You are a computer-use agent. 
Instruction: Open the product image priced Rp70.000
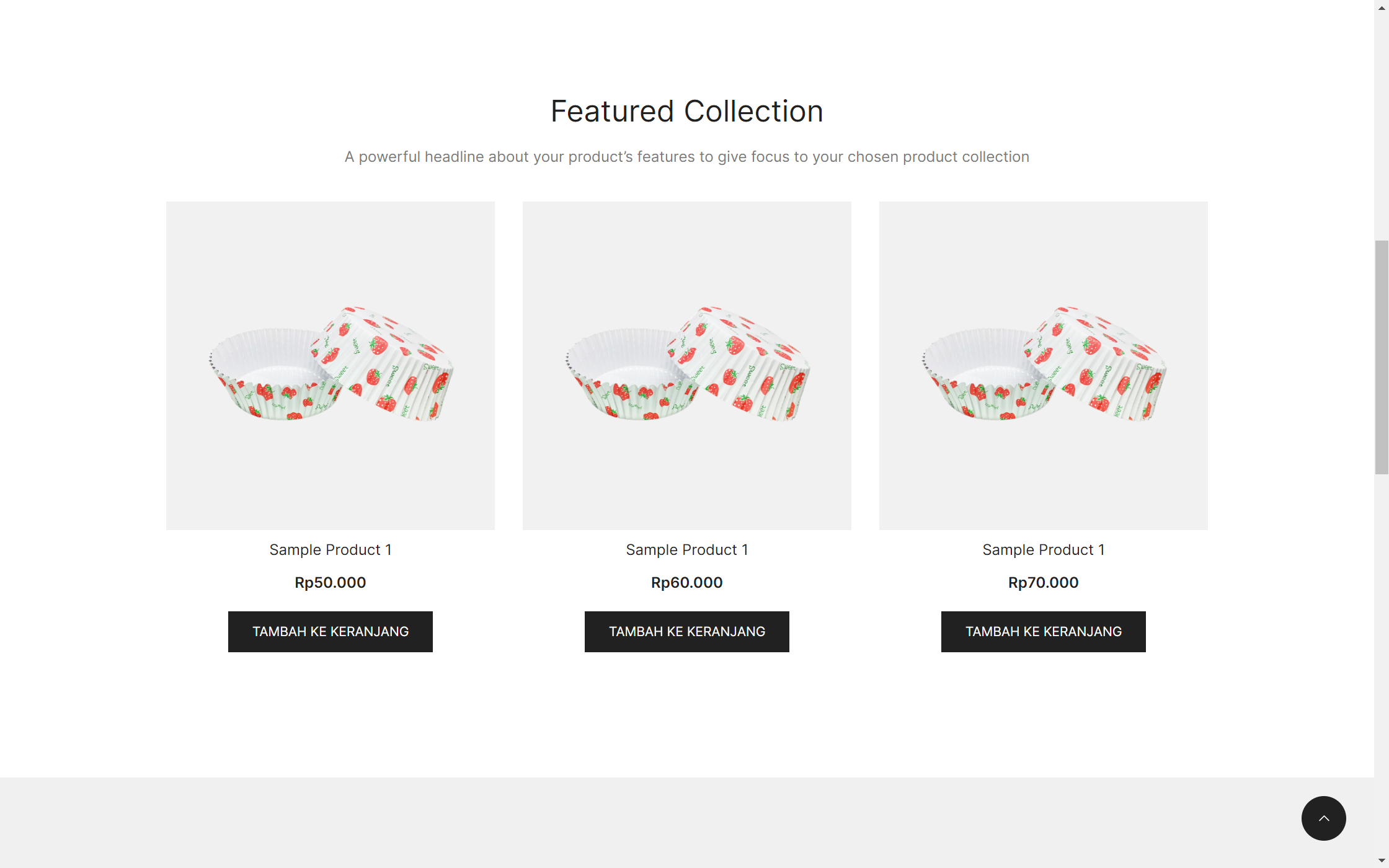click(1044, 365)
